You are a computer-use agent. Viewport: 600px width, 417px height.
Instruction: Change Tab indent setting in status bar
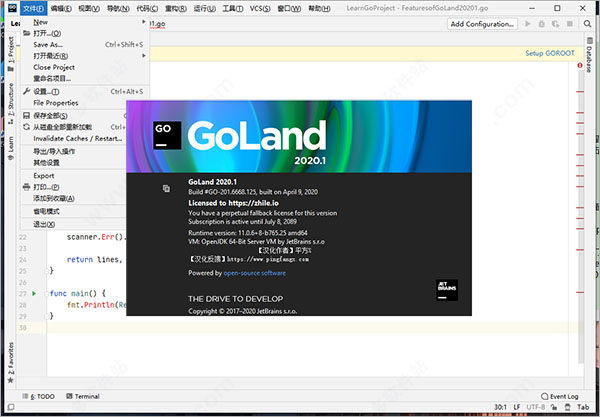pyautogui.click(x=583, y=407)
